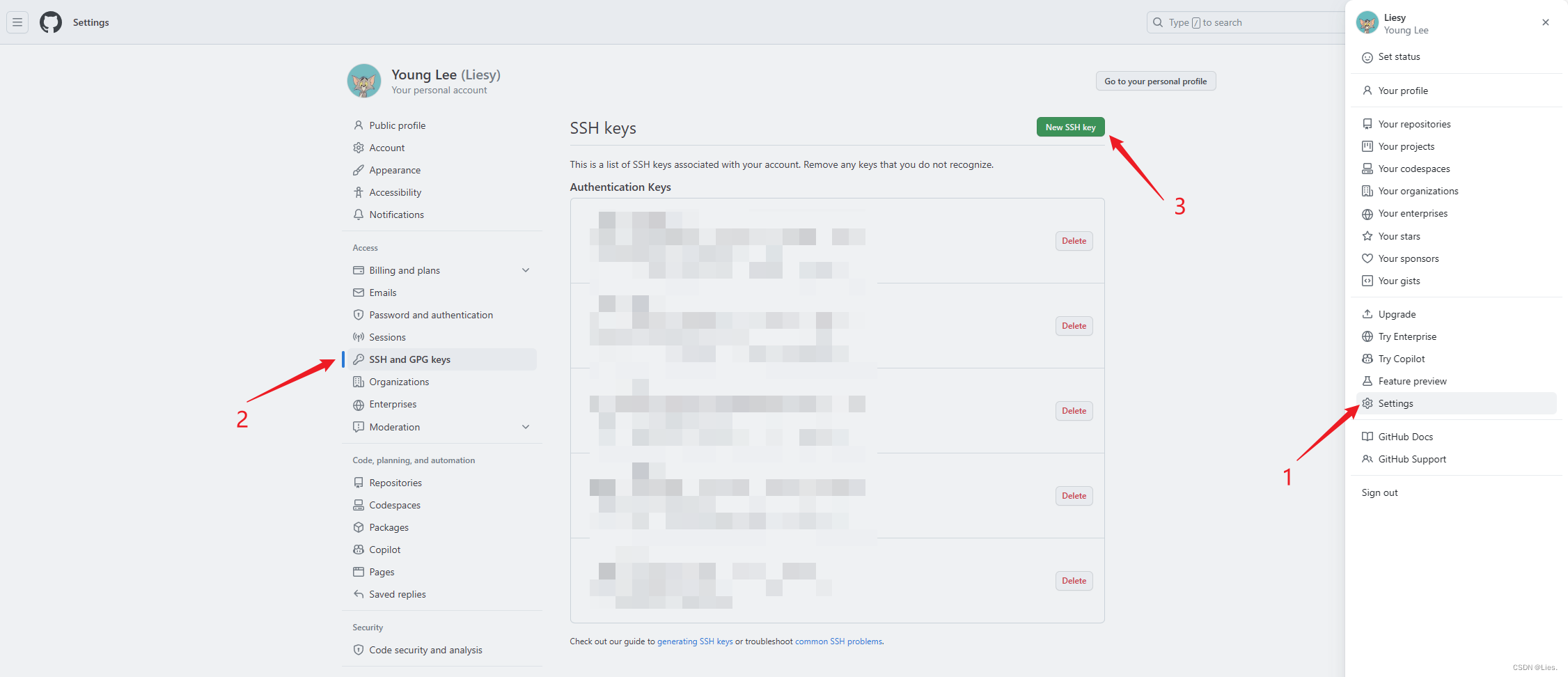
Task: Open Organizations in settings sidebar
Action: [441, 382]
